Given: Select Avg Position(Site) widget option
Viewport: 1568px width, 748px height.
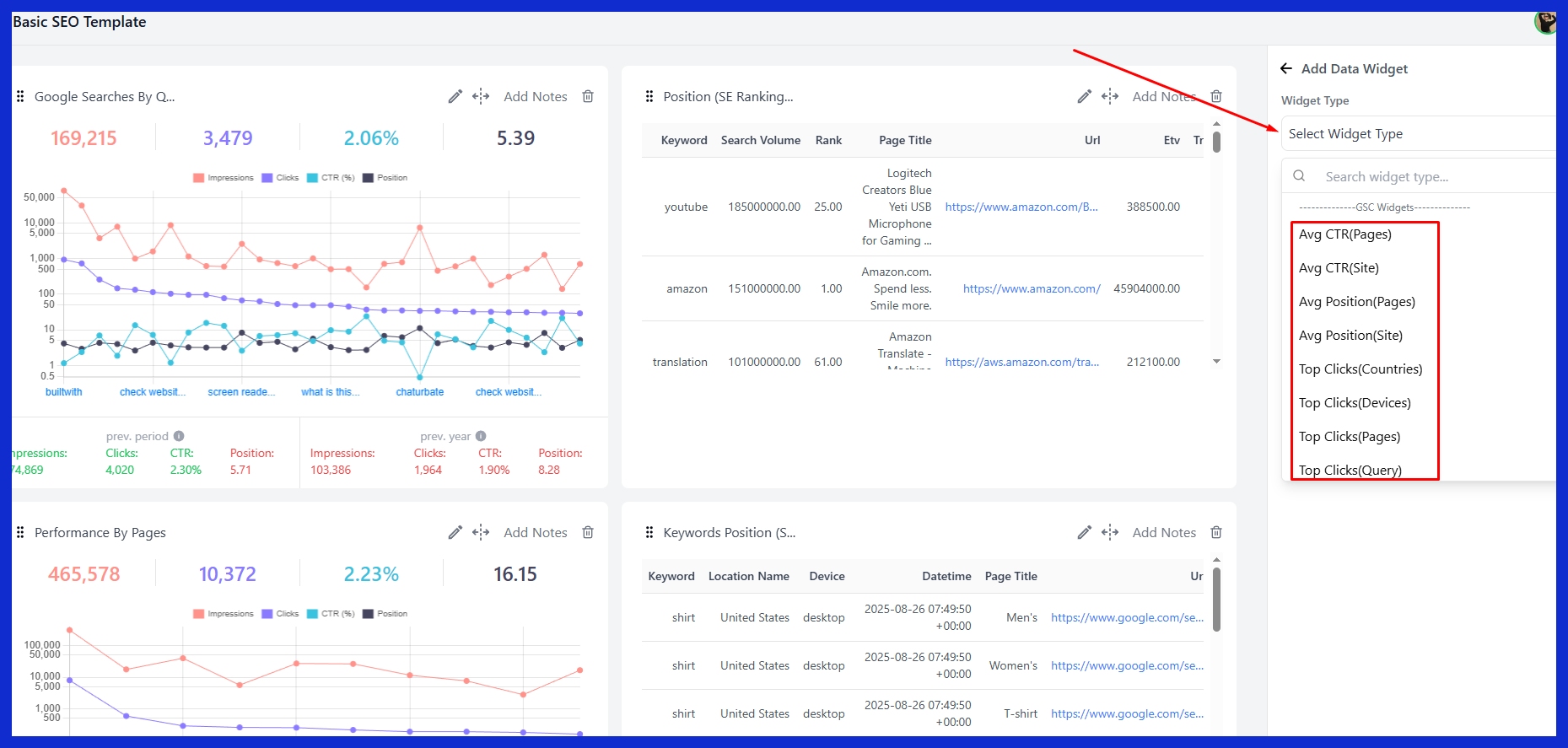Looking at the screenshot, I should point(1350,336).
